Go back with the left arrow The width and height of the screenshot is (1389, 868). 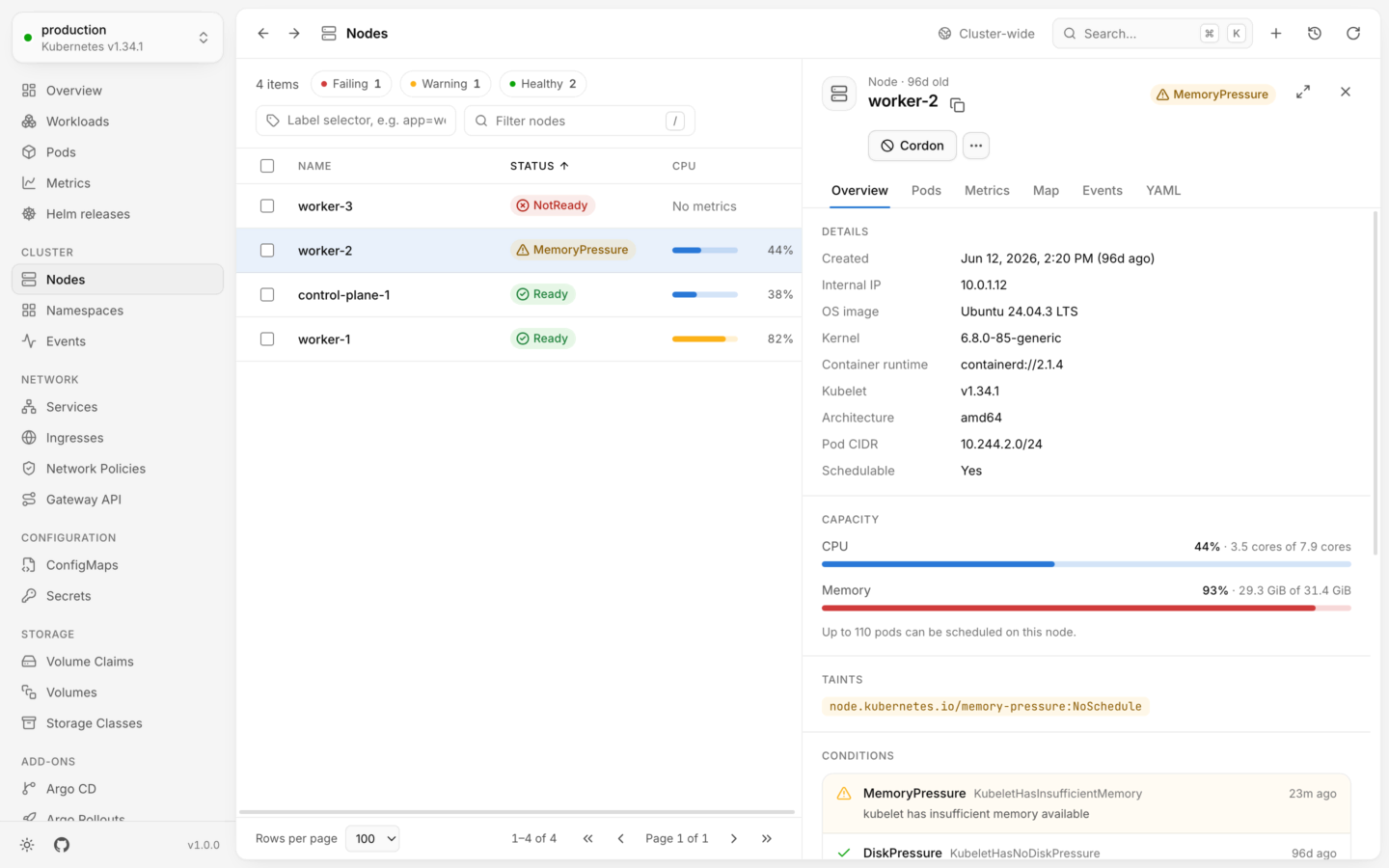[263, 33]
